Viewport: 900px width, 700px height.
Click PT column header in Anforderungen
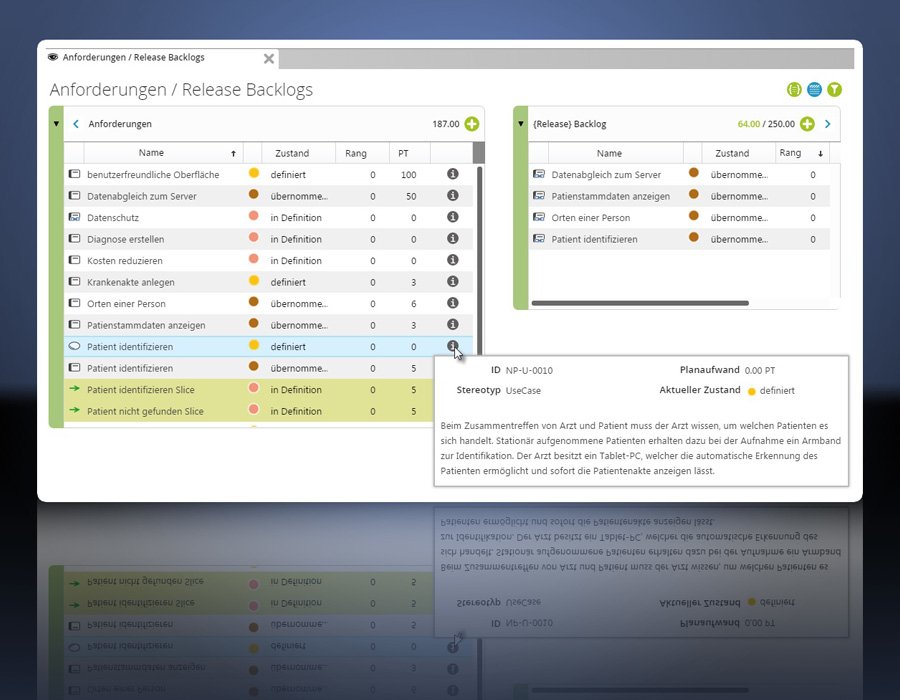pos(403,153)
